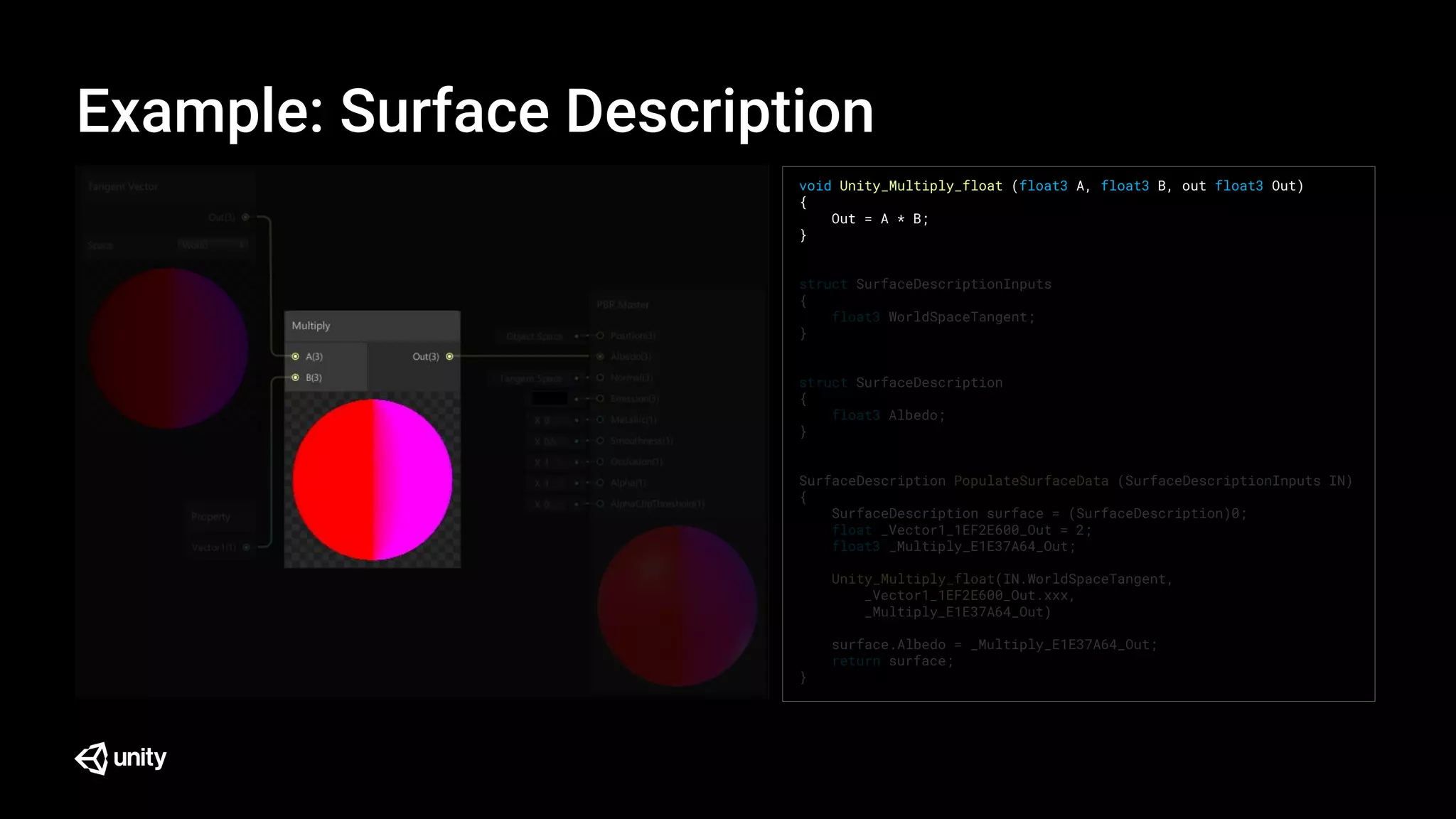The image size is (1456, 819).
Task: Click the A(3) input port on the Multiply node
Action: click(x=296, y=356)
